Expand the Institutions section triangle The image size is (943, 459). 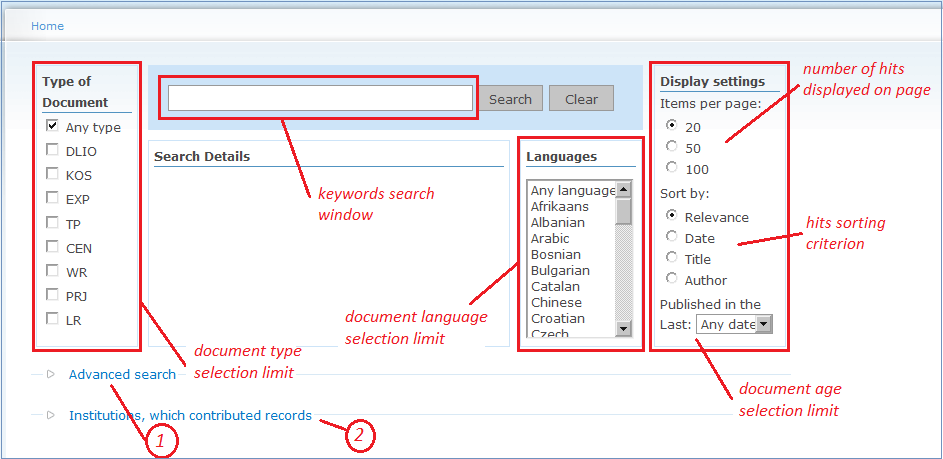click(51, 415)
